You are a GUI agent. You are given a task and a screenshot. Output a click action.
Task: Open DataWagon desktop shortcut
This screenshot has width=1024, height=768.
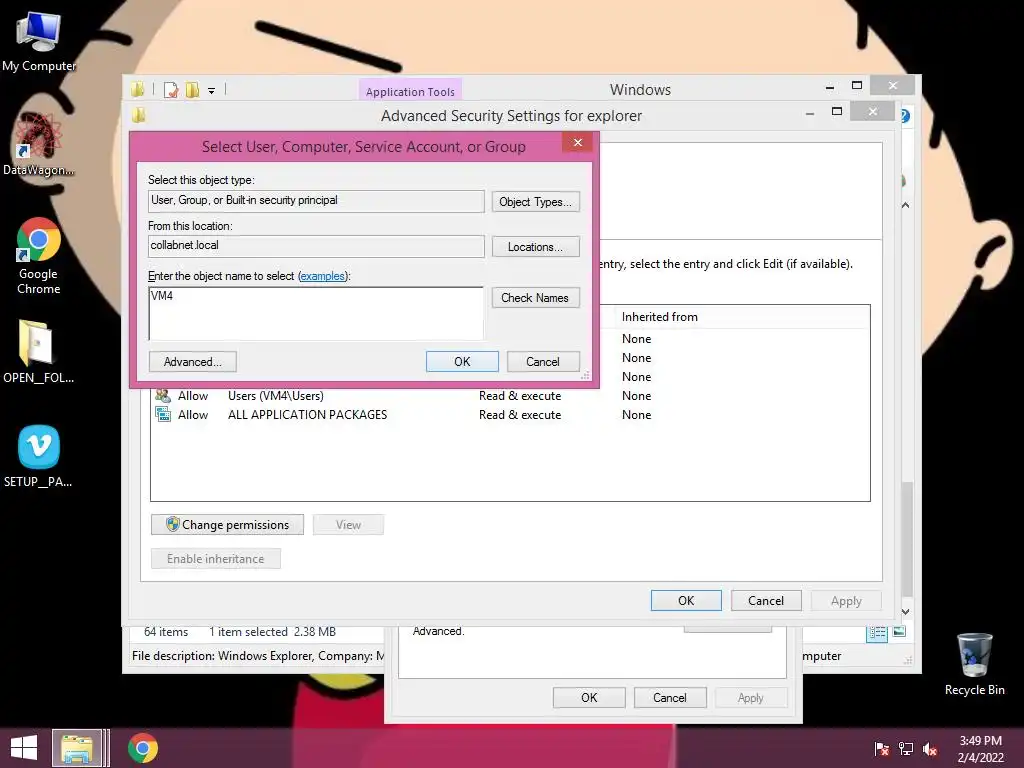[x=38, y=145]
